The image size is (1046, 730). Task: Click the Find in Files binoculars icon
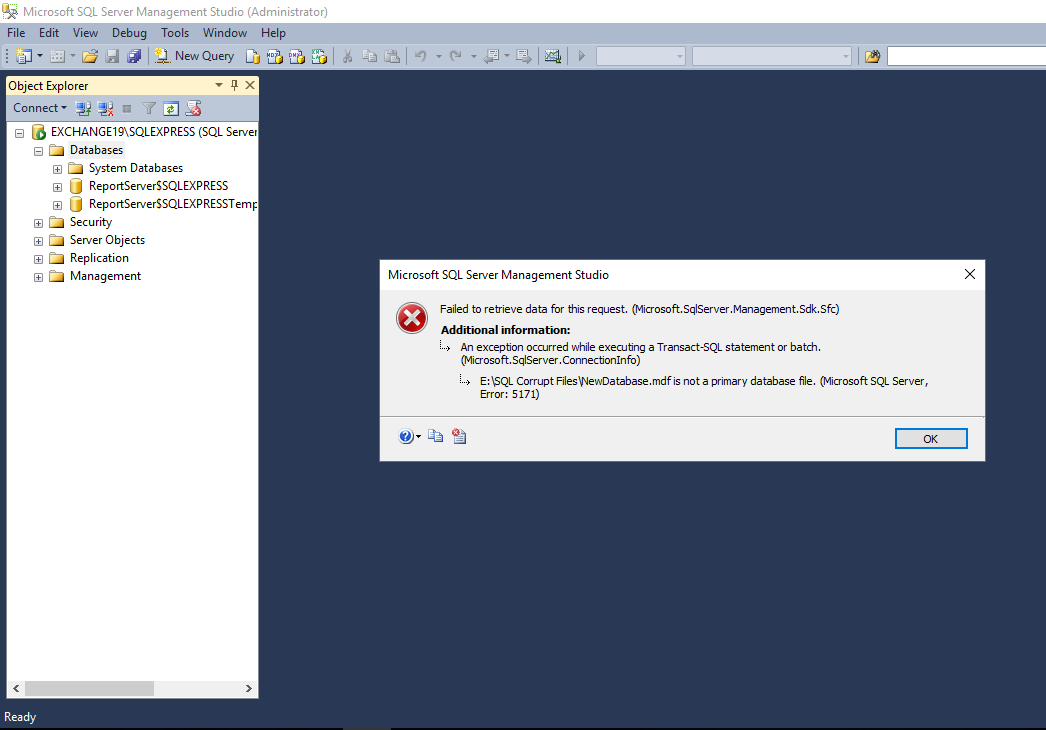click(873, 56)
